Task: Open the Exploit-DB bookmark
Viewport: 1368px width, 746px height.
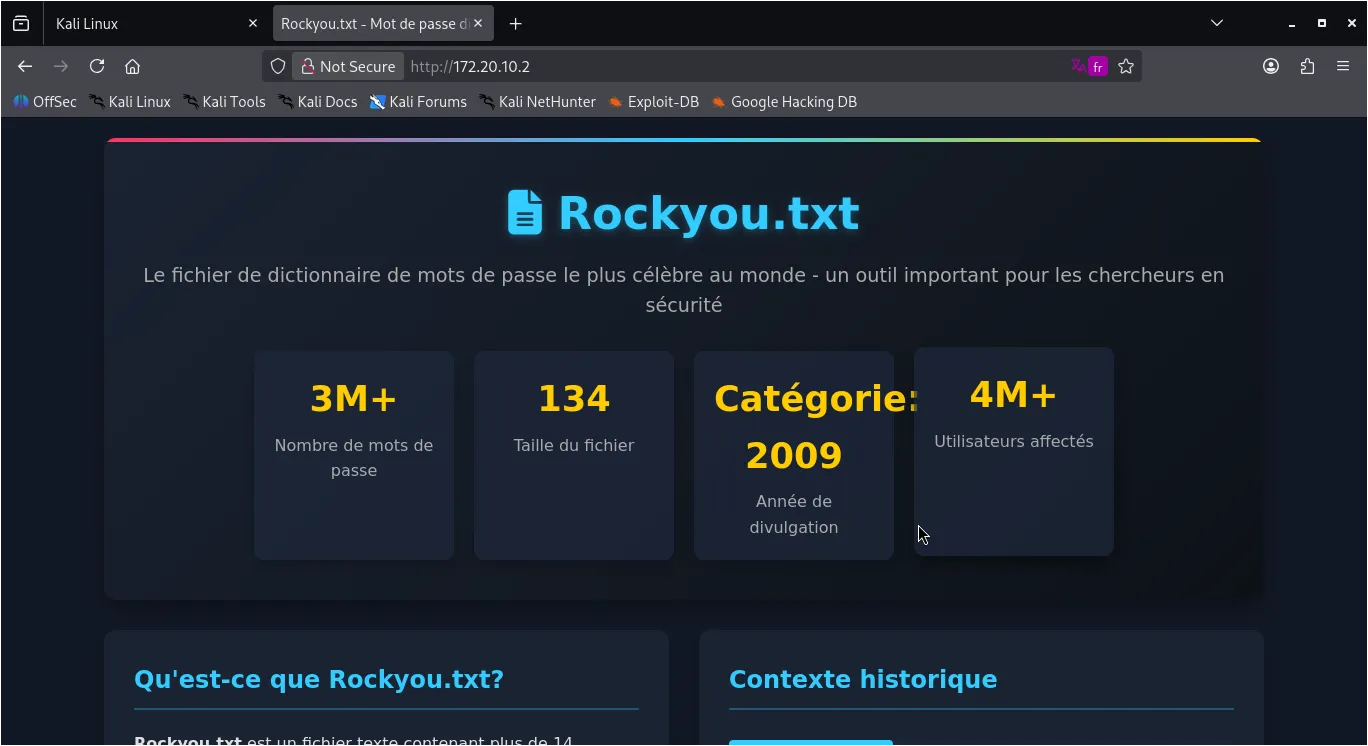Action: pyautogui.click(x=653, y=101)
